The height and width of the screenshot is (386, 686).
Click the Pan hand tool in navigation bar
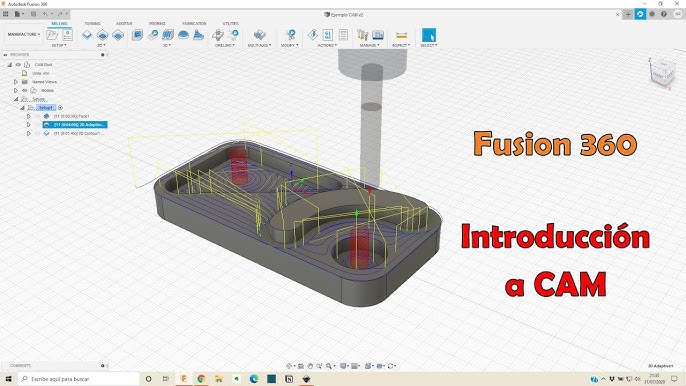click(310, 366)
